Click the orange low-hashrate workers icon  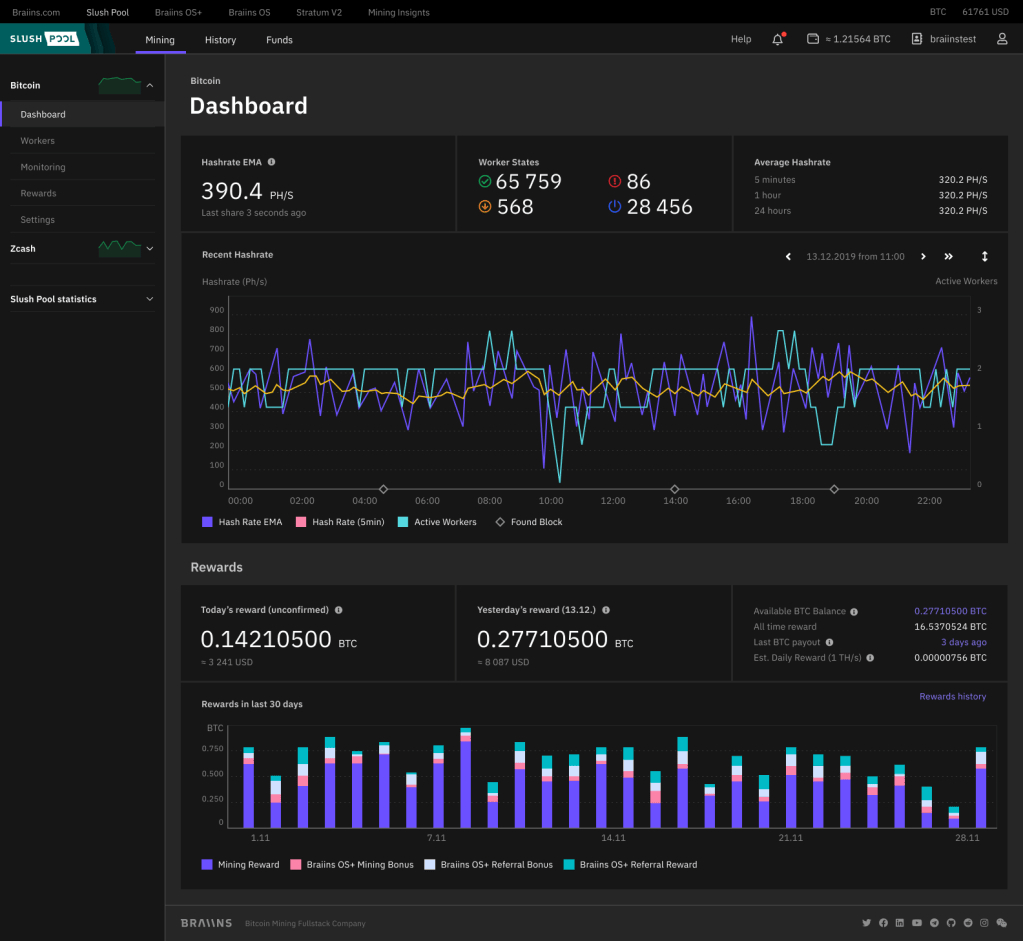coord(485,207)
